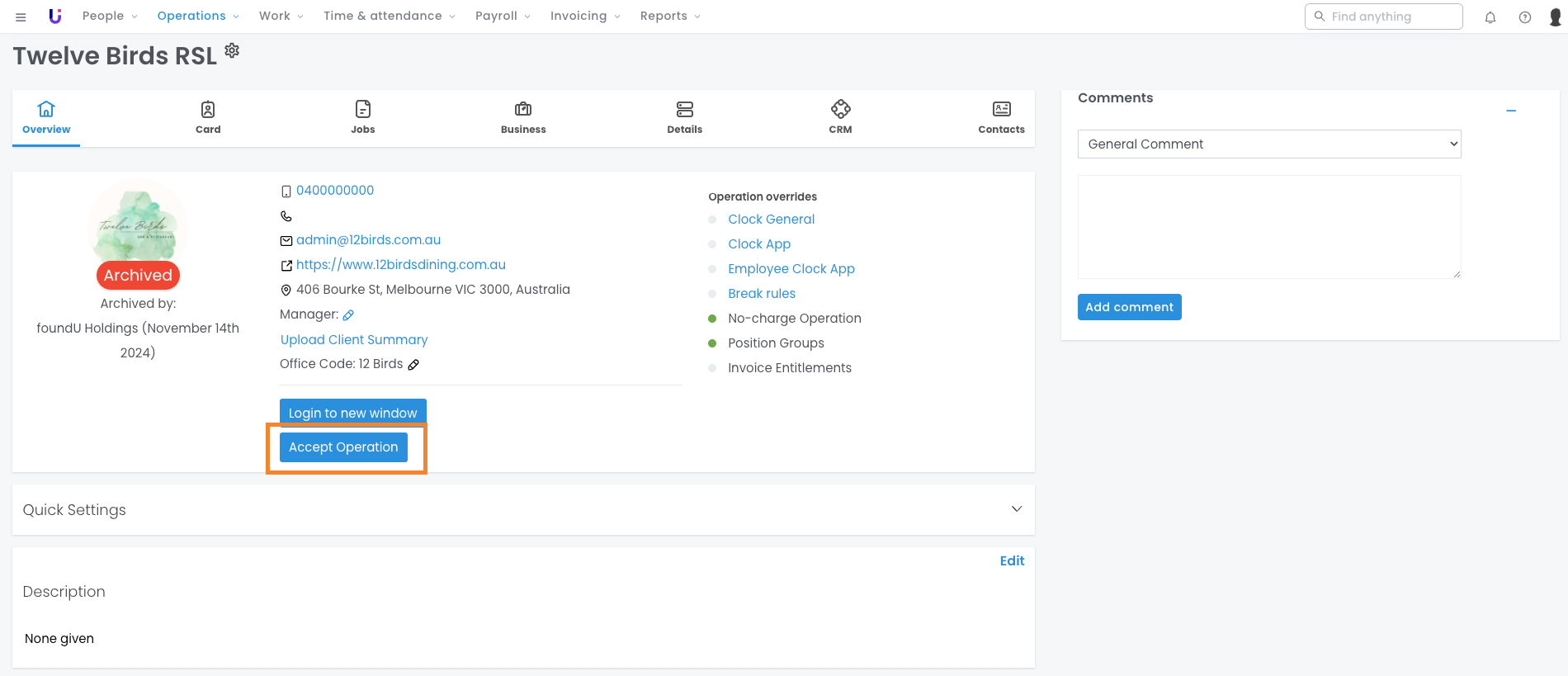Screen dimensions: 1568x676
Task: Switch to the CRM tab
Action: pos(840,117)
